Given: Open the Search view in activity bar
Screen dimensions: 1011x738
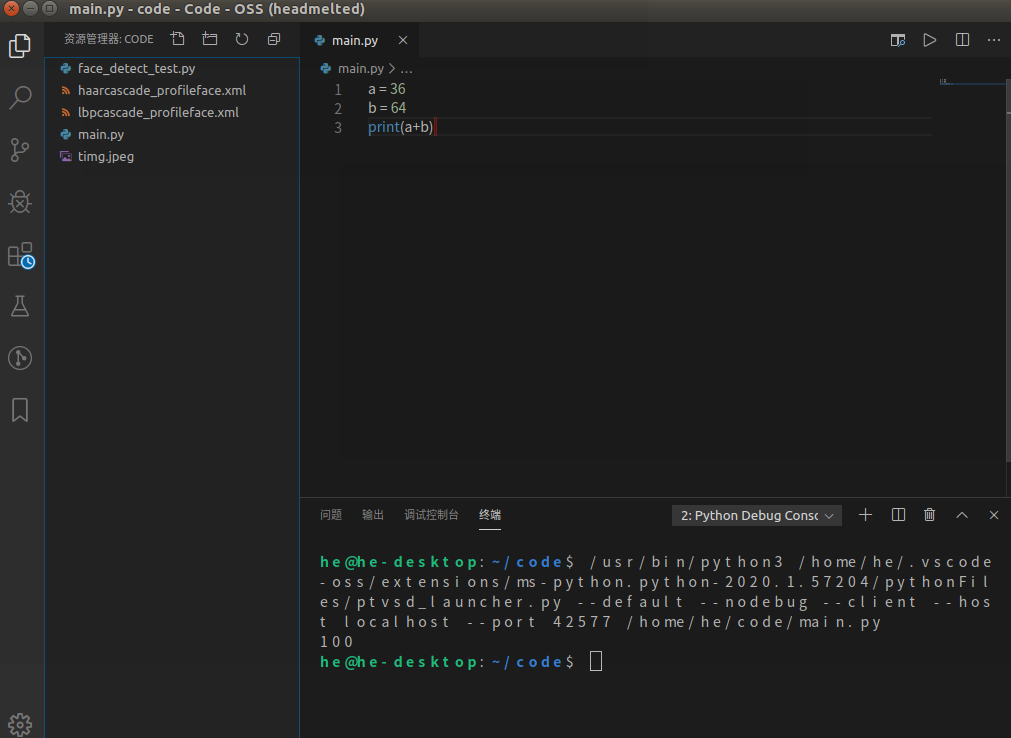Looking at the screenshot, I should pyautogui.click(x=20, y=98).
